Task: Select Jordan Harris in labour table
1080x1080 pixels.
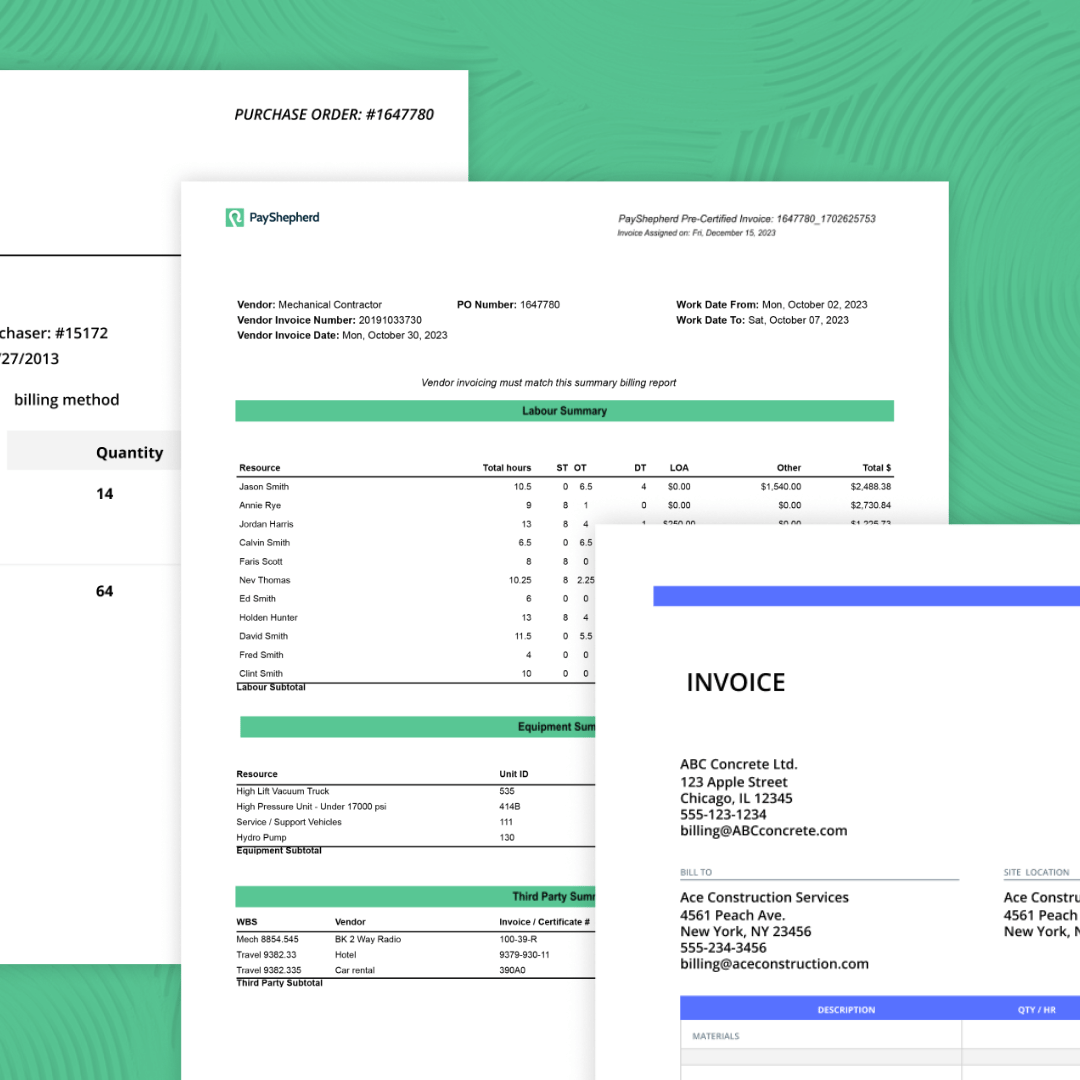Action: [266, 523]
